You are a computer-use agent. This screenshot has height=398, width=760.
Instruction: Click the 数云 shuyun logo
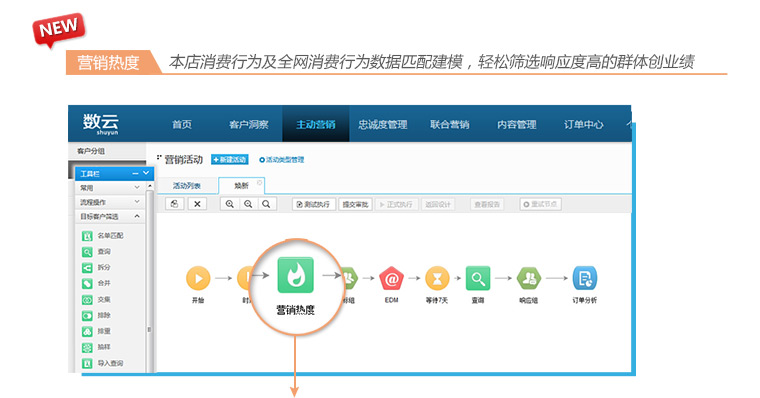coord(100,124)
